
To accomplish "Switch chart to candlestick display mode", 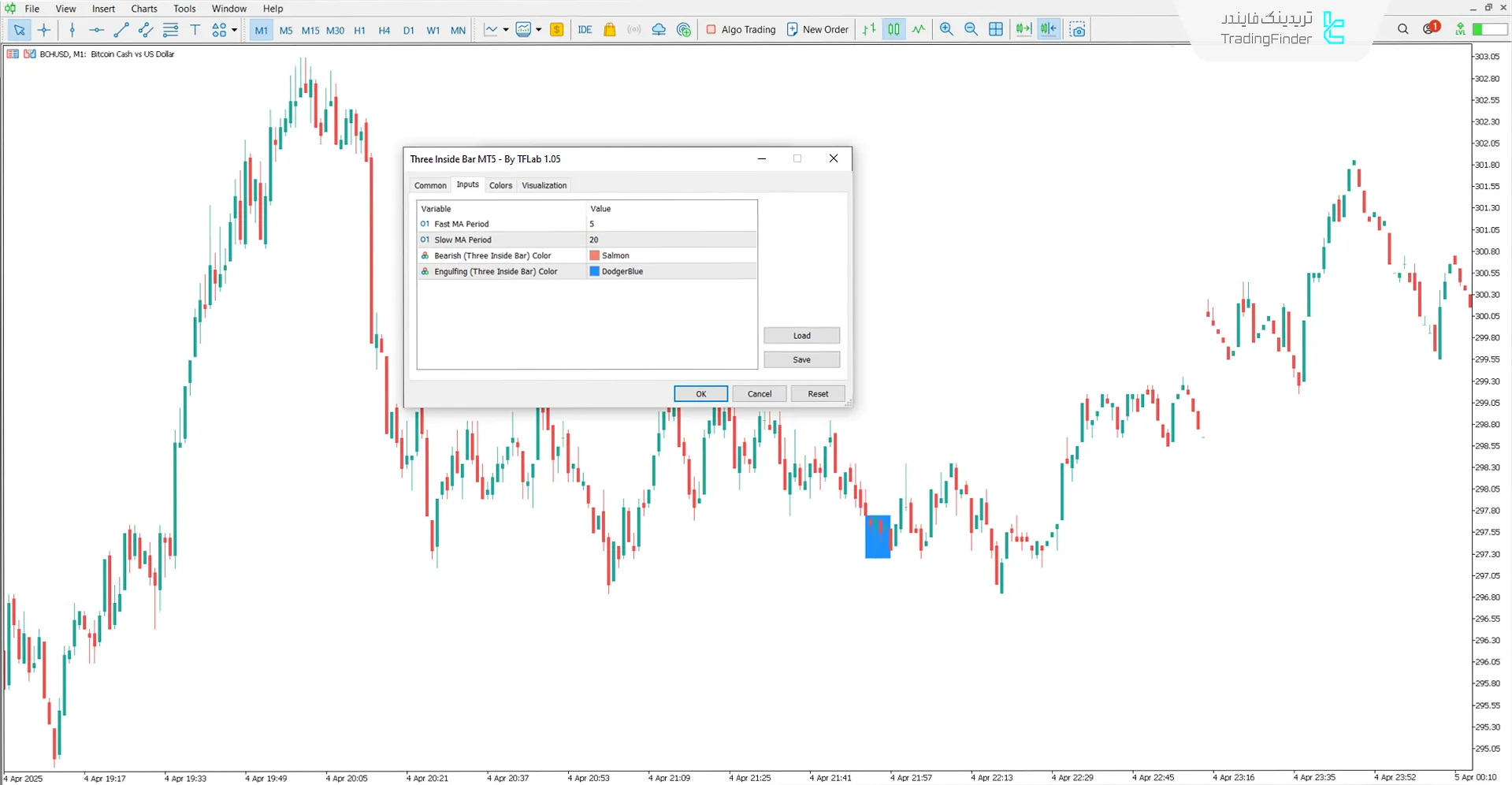I will pyautogui.click(x=893, y=30).
